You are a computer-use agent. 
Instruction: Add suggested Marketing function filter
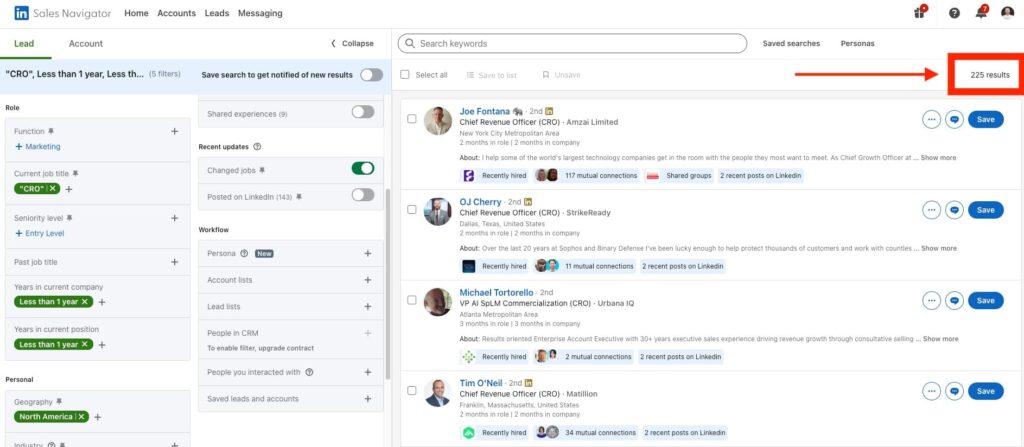[37, 147]
